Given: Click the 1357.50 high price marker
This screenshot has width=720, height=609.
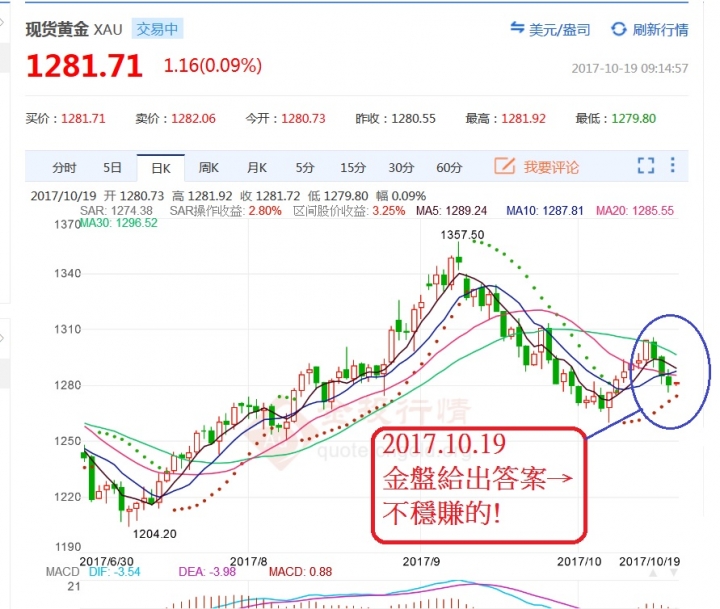Looking at the screenshot, I should (462, 235).
